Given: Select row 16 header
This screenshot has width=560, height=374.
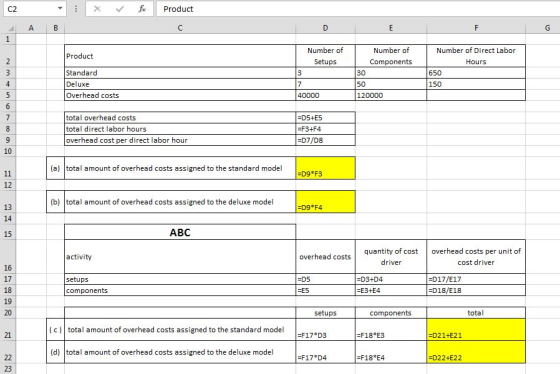Looking at the screenshot, I should pyautogui.click(x=8, y=256).
